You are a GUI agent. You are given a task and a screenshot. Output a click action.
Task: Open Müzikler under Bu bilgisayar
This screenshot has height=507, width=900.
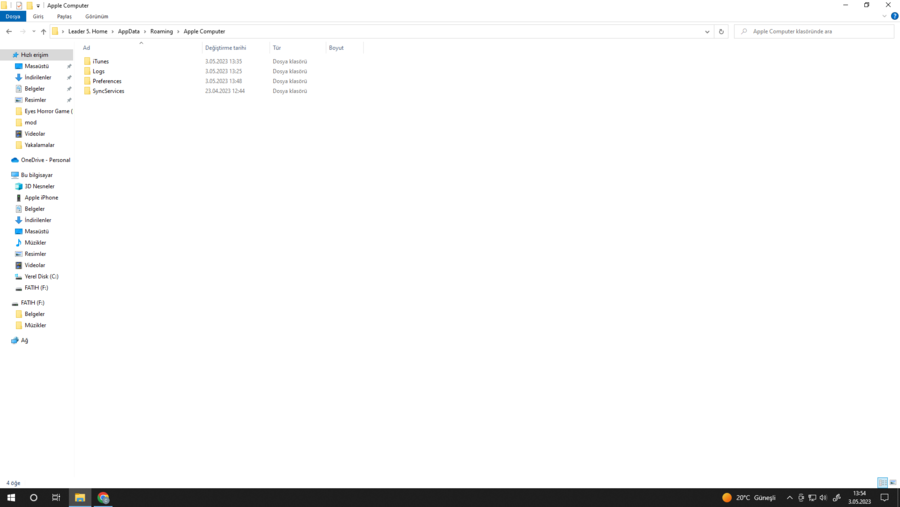[x=35, y=242]
